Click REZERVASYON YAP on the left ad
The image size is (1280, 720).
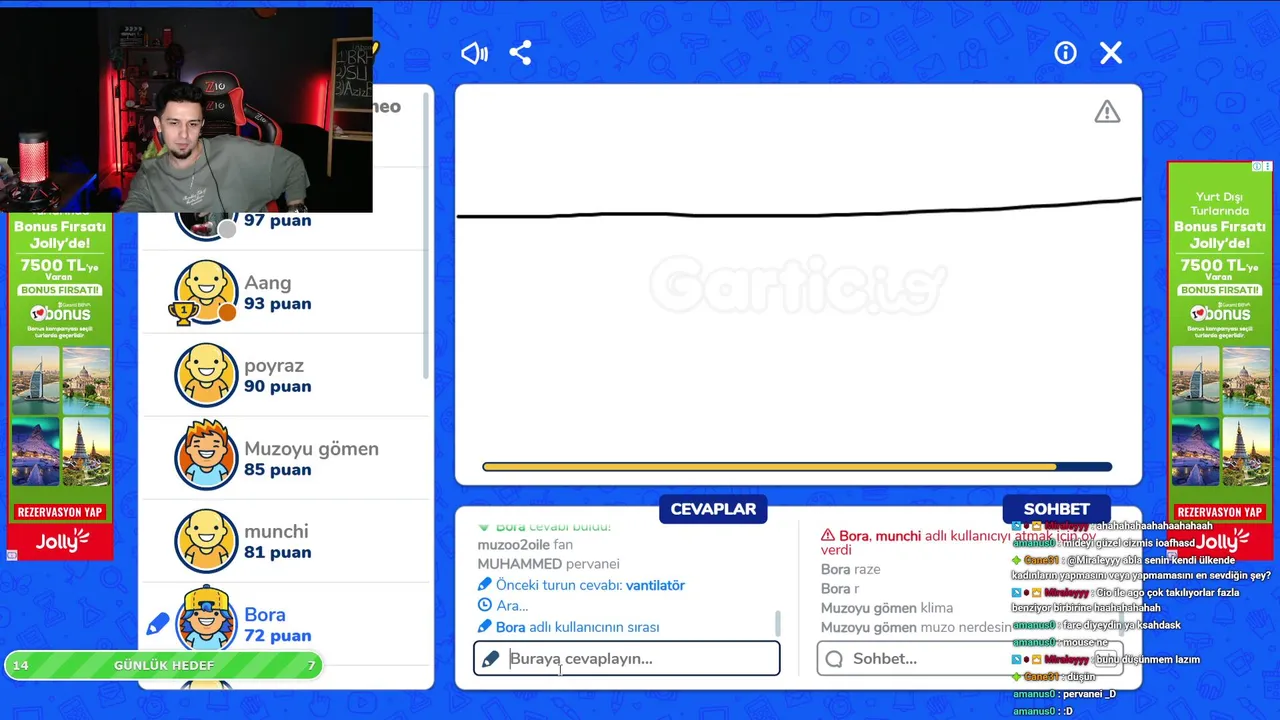pyautogui.click(x=61, y=512)
